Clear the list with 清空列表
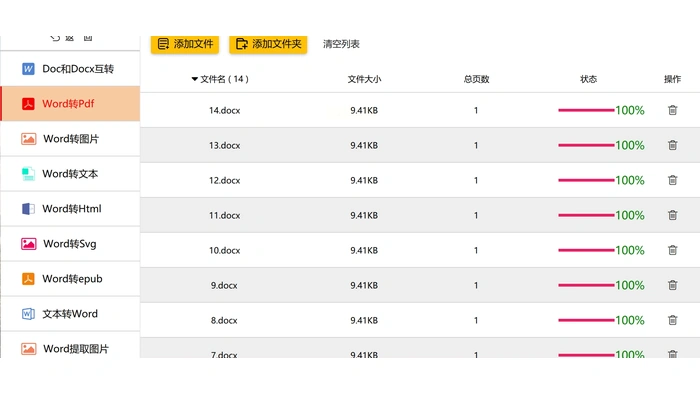 click(341, 44)
